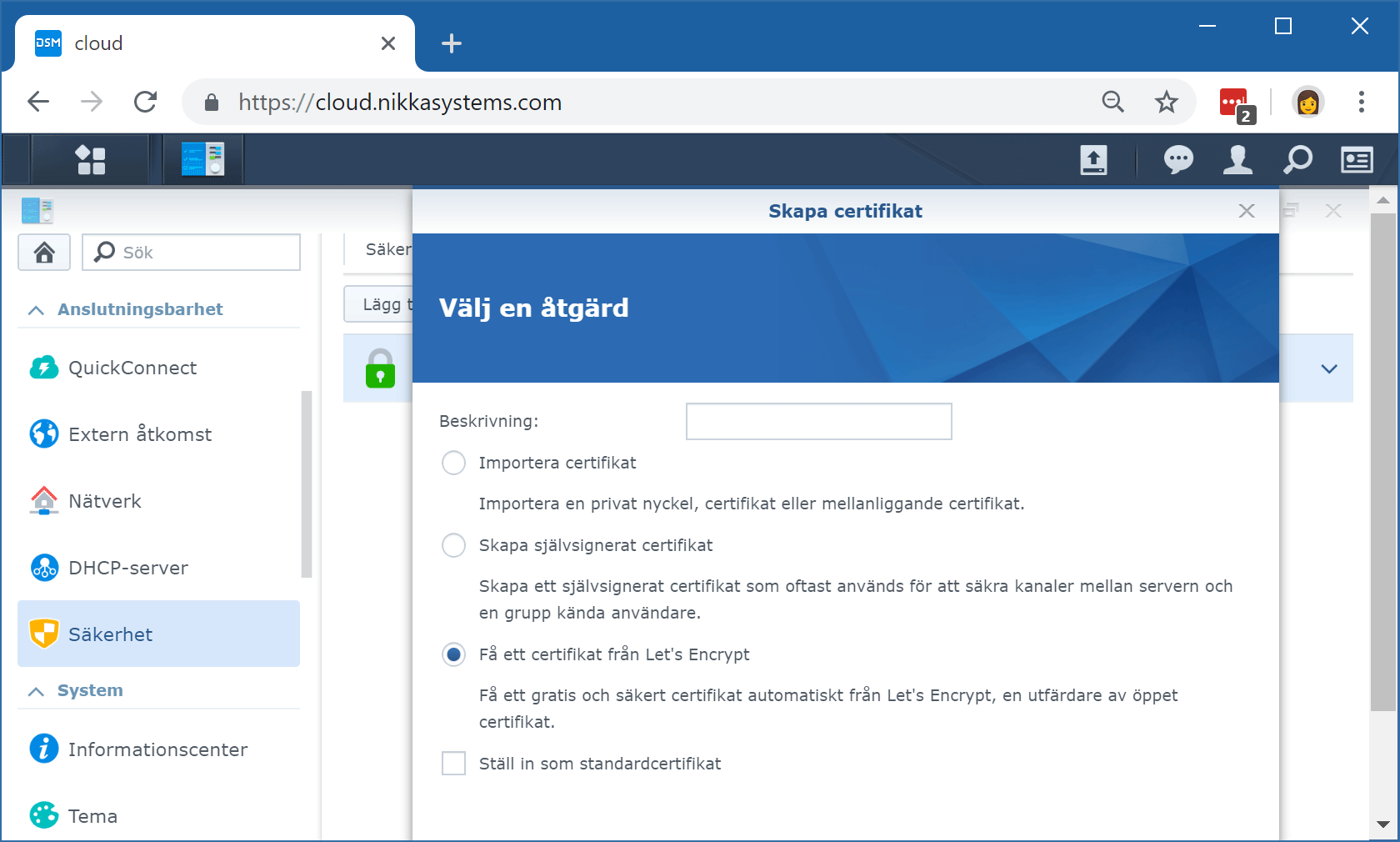Screen dimensions: 1400x842
Task: Close the cloud browser tab
Action: (x=388, y=43)
